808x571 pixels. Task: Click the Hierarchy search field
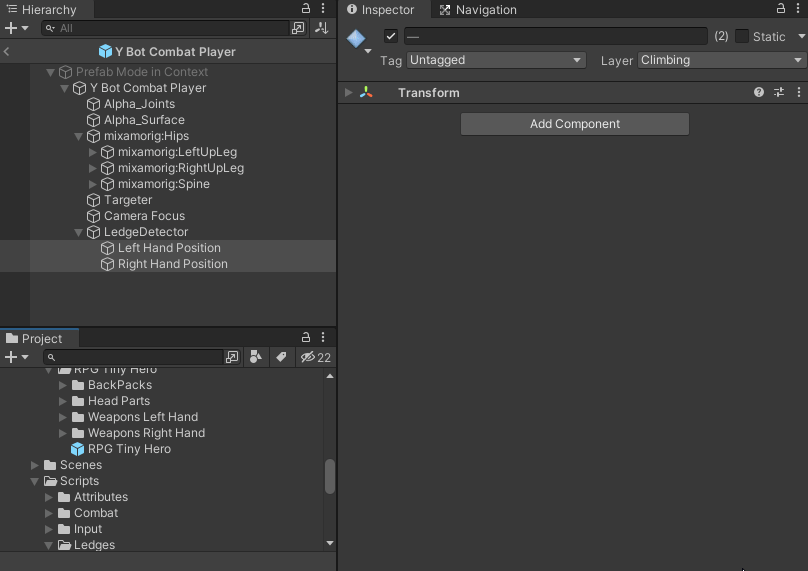(170, 28)
